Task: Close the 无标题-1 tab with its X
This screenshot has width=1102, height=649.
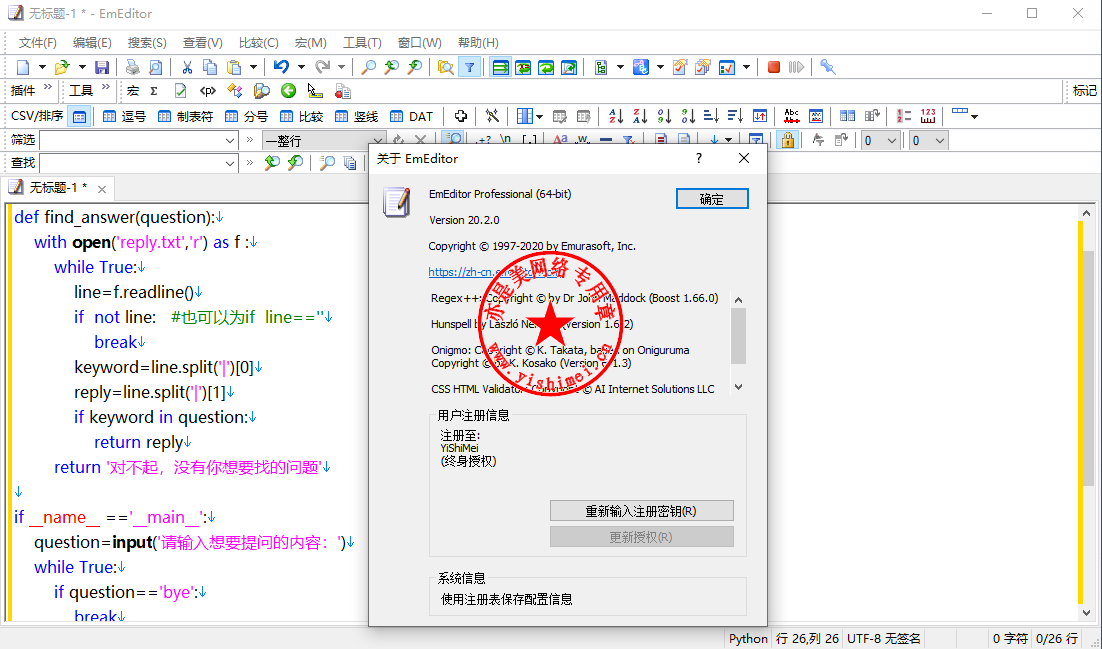Action: 102,188
